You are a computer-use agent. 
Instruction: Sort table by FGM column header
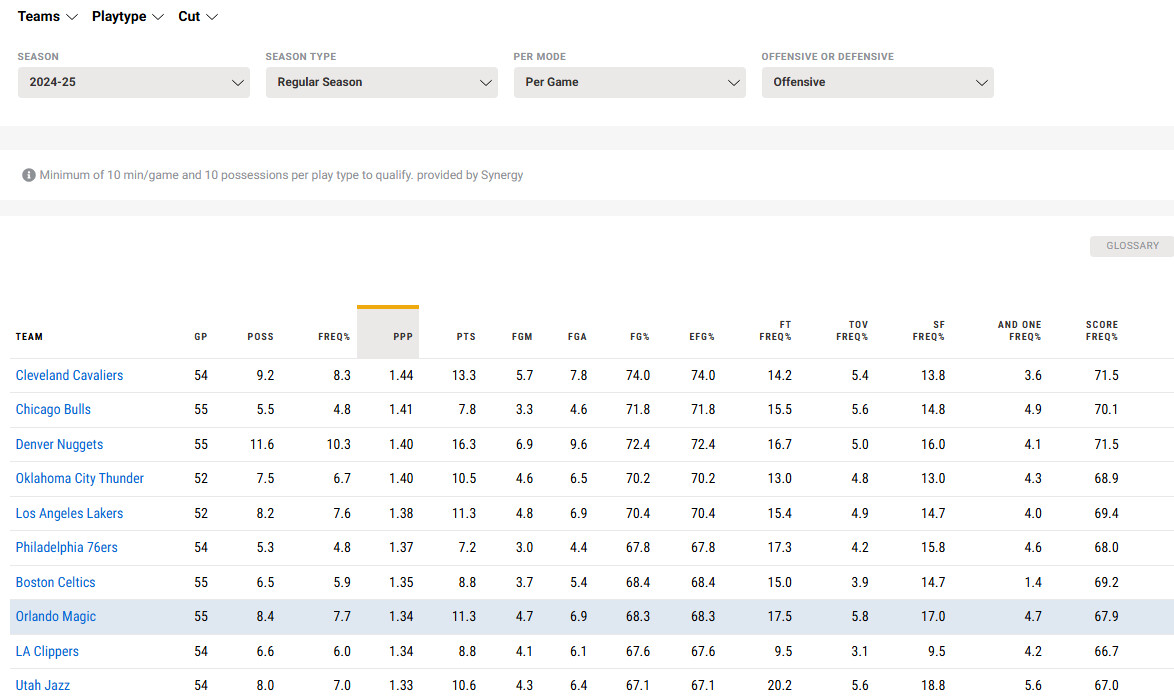(x=522, y=337)
